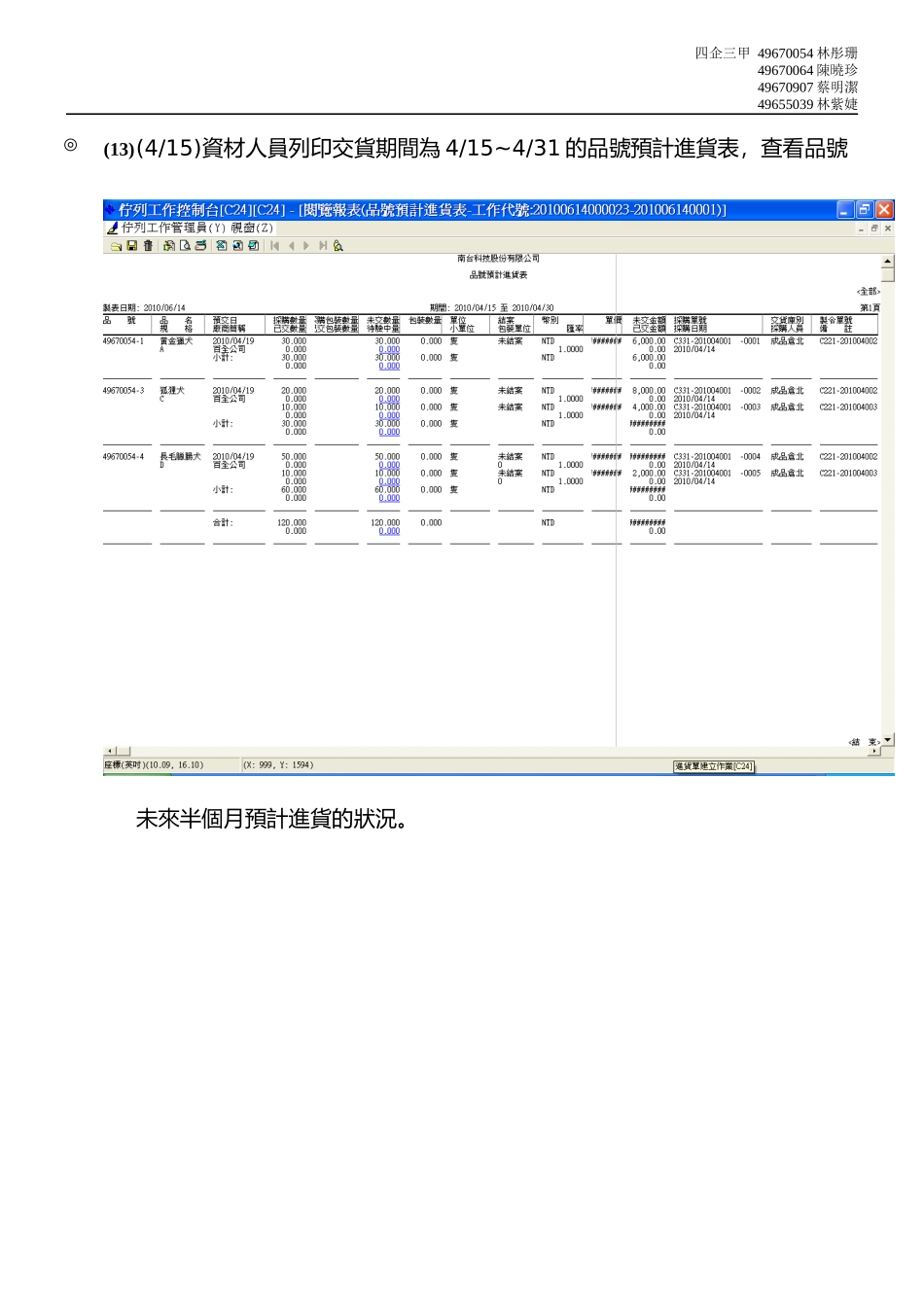The image size is (924, 1307).
Task: Go to next report page arrow
Action: pyautogui.click(x=306, y=246)
